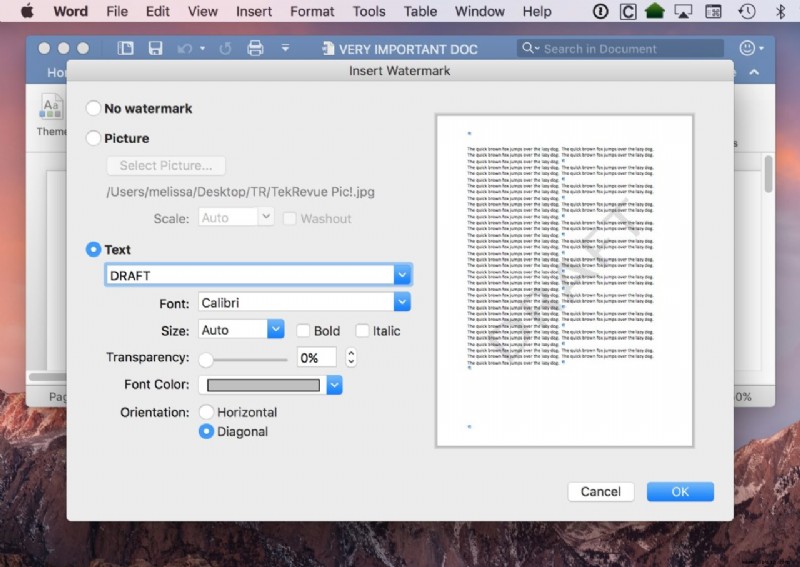Open the Window menu
This screenshot has width=800, height=567.
[x=480, y=11]
